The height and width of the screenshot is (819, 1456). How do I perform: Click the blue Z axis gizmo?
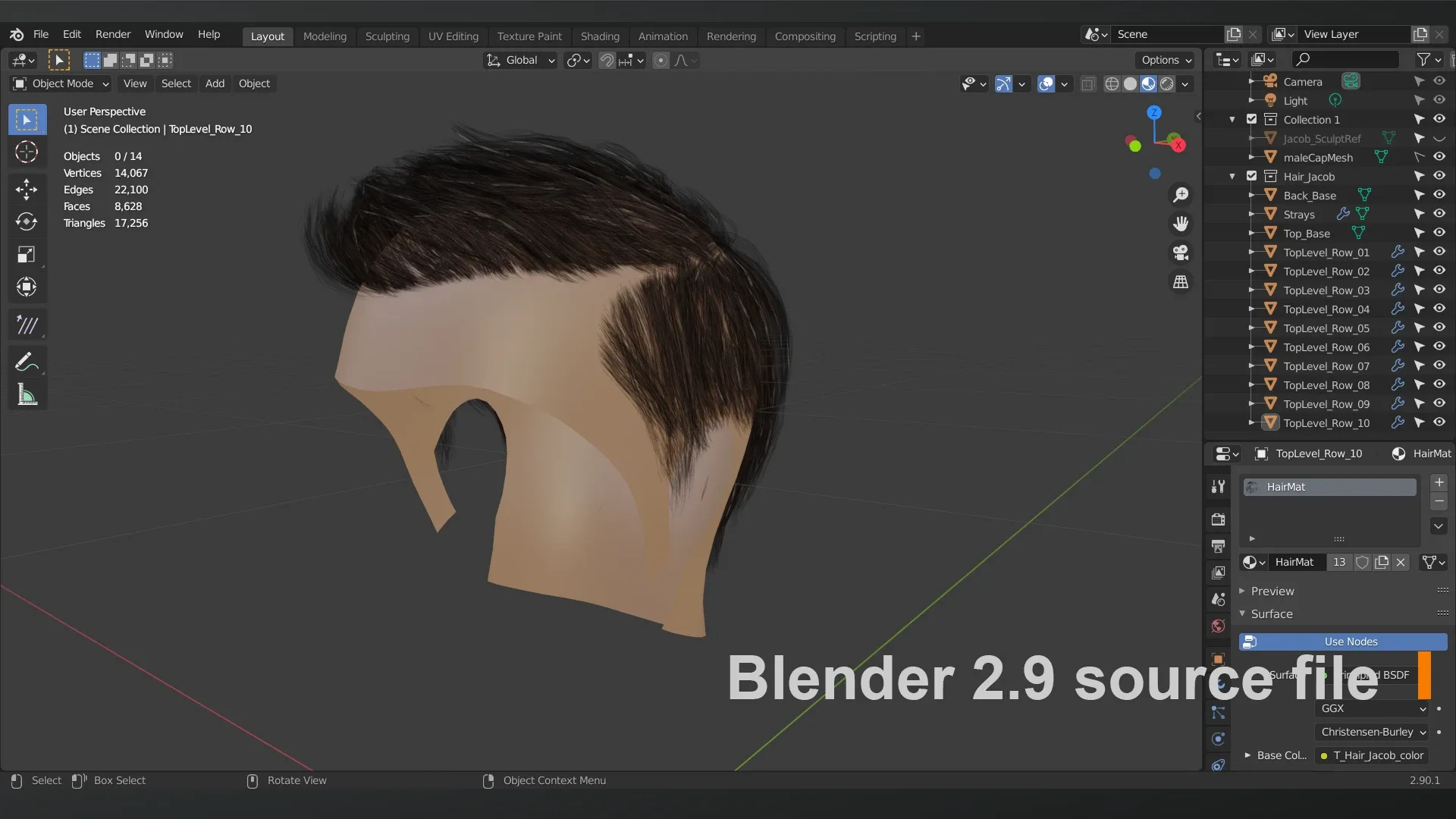pos(1153,113)
